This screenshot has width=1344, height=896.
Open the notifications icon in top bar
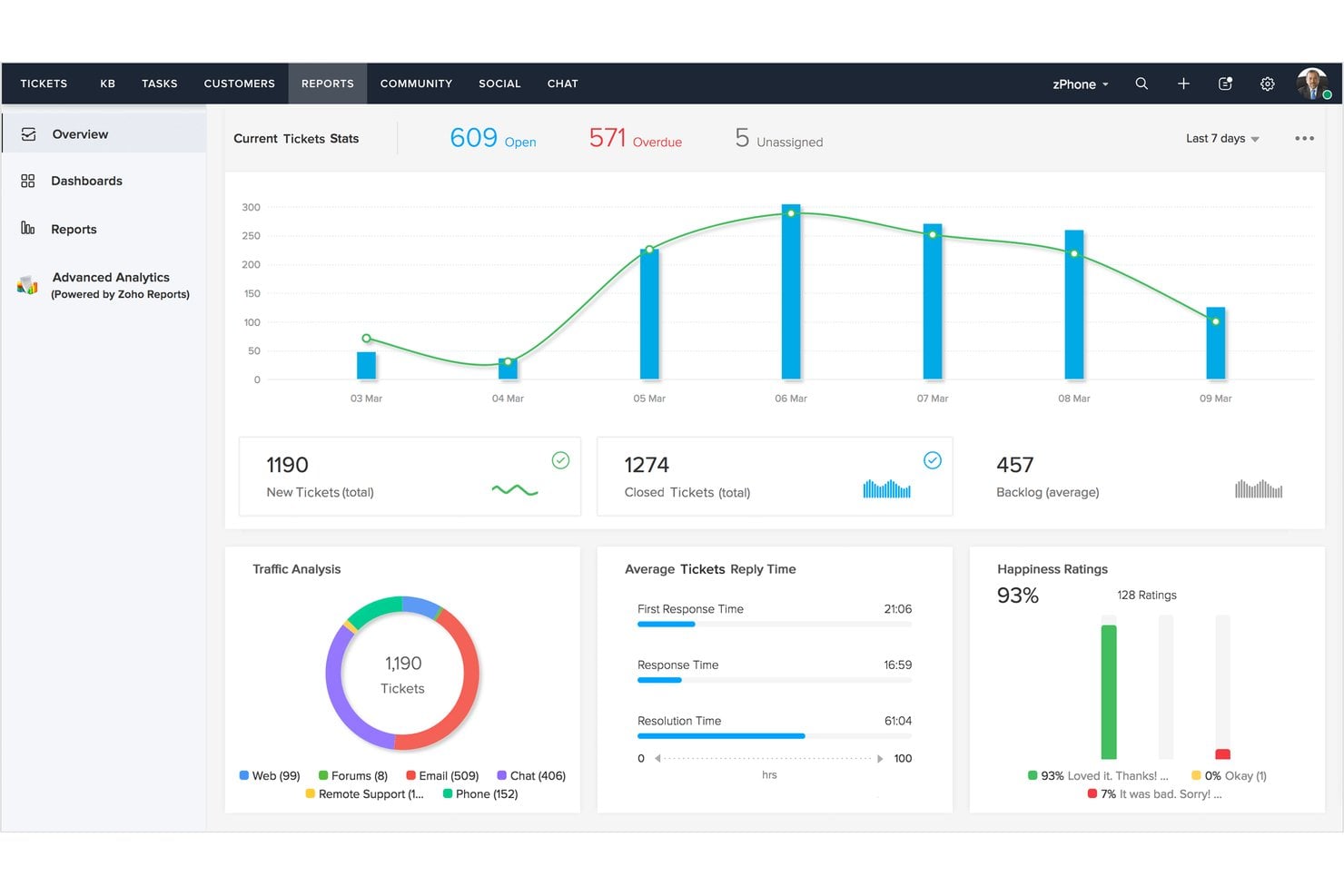tap(1225, 84)
